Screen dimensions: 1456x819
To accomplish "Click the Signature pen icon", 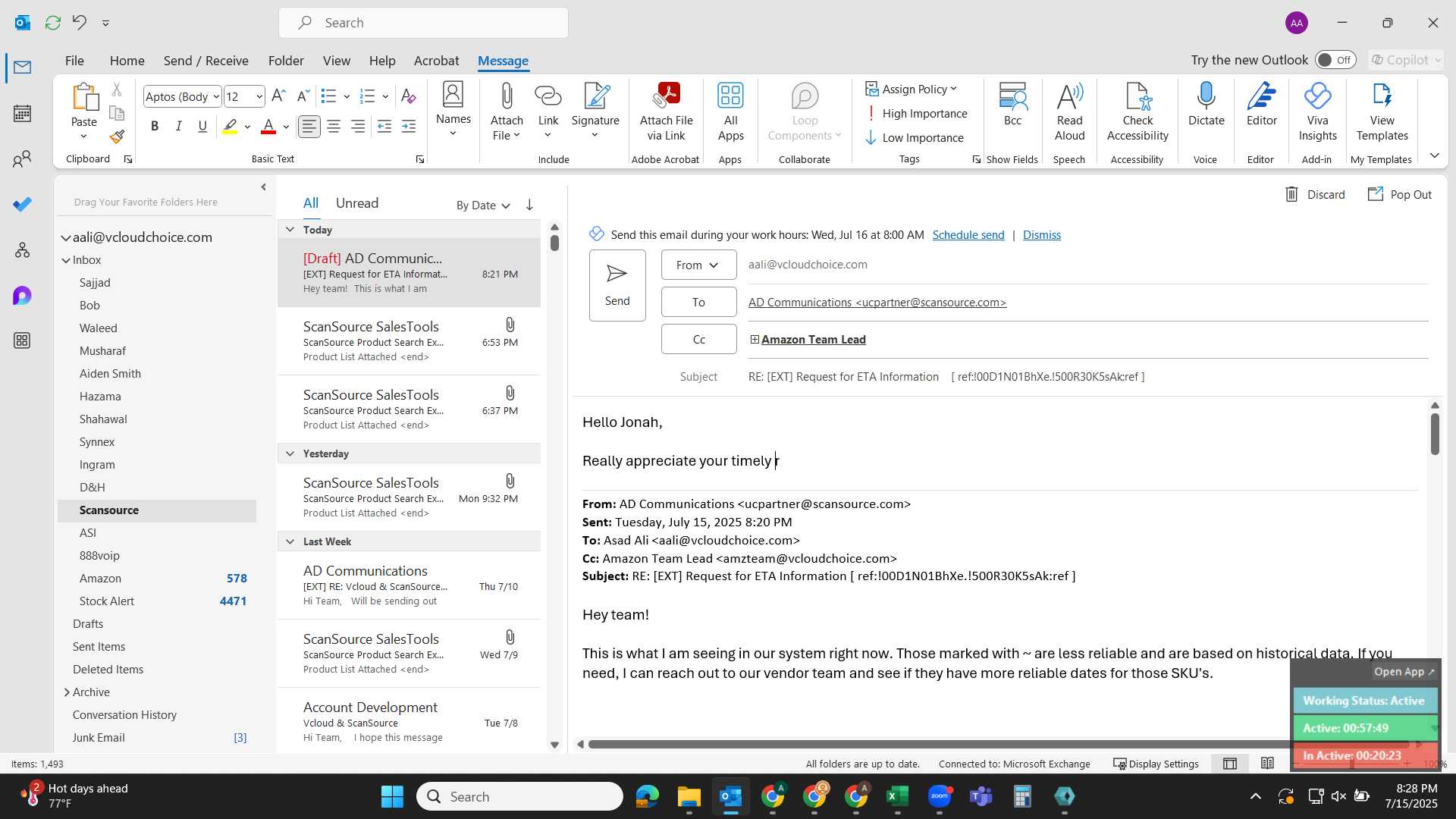I will point(595,111).
